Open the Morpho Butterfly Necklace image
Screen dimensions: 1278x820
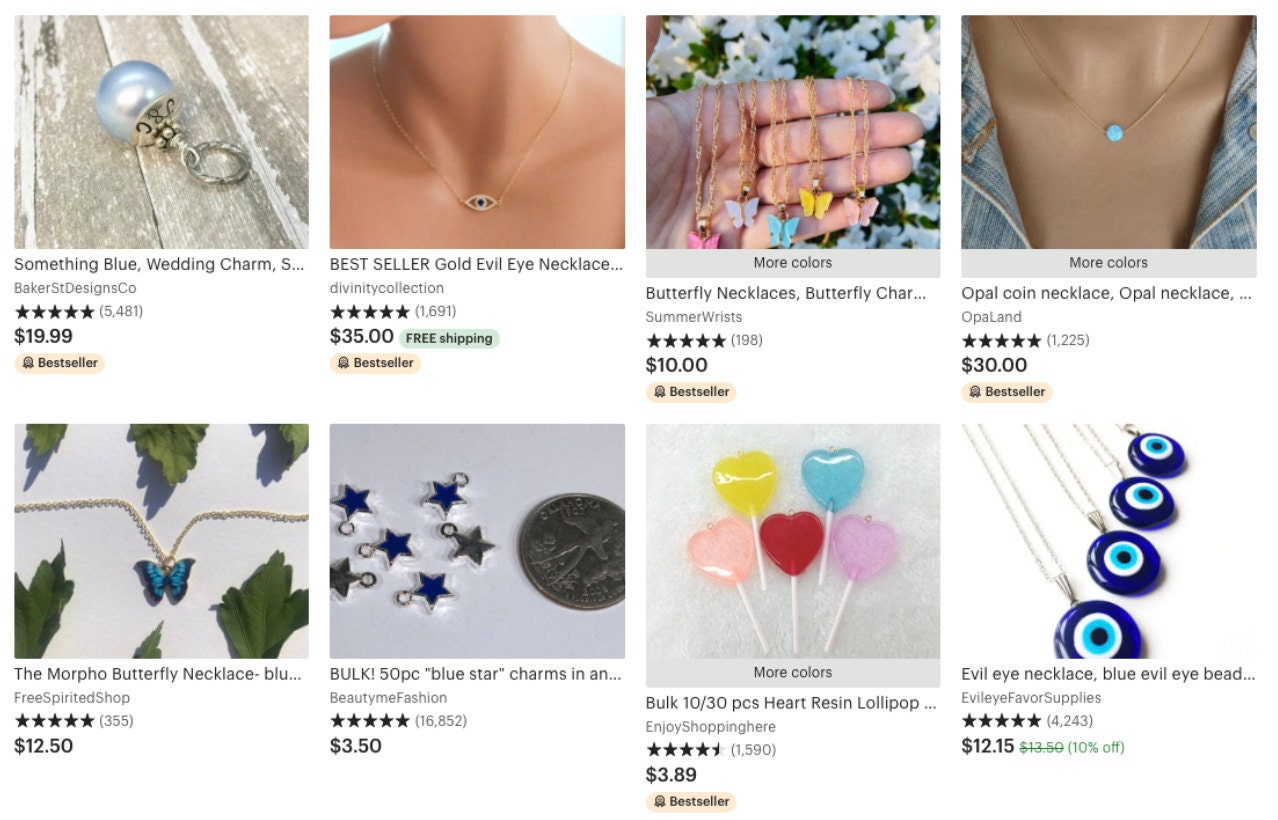pyautogui.click(x=161, y=541)
